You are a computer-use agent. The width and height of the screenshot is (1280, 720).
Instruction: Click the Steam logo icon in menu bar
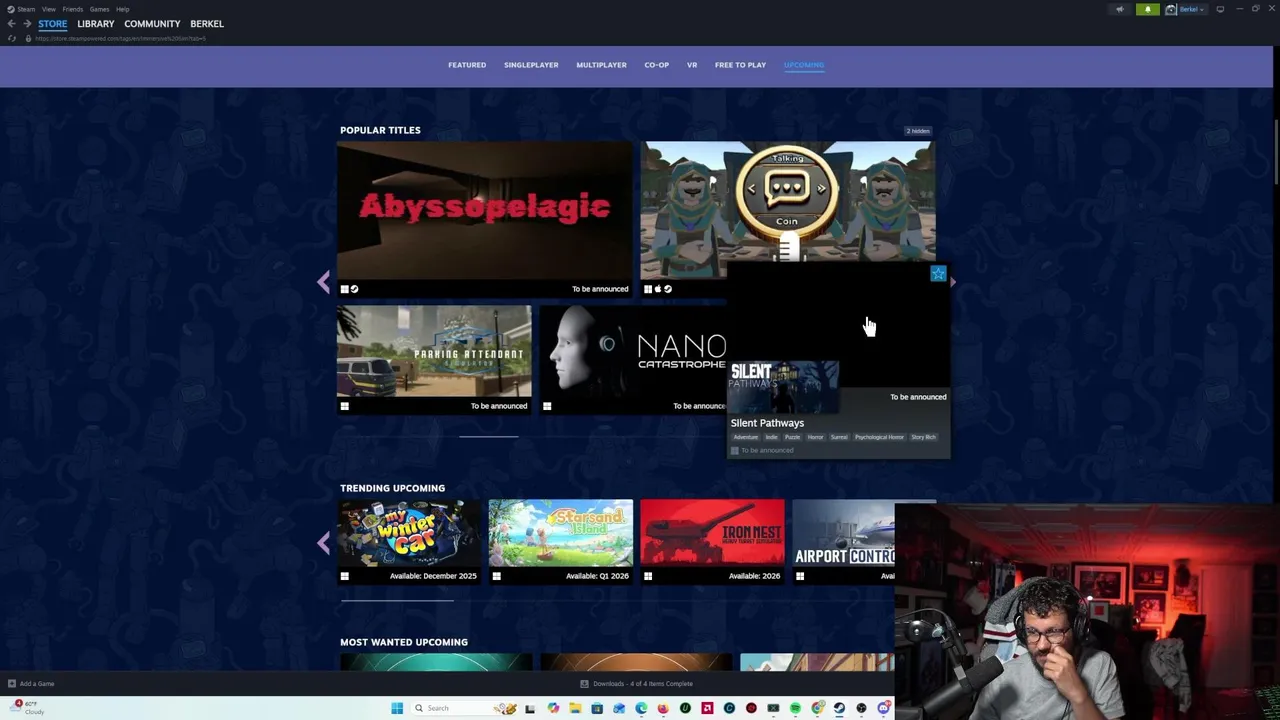coord(10,9)
